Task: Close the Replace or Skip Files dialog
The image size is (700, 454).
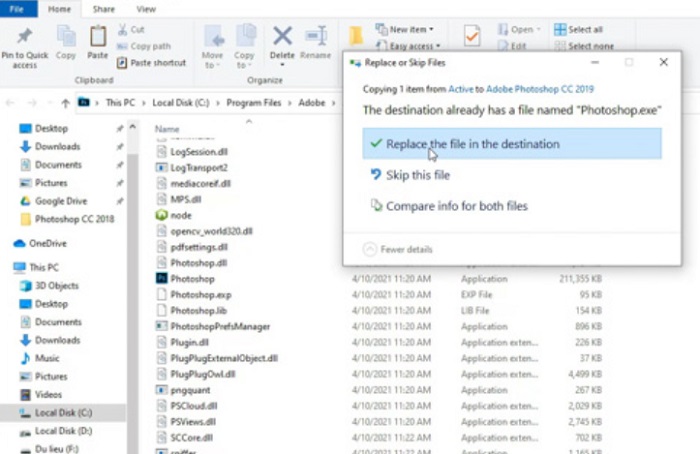Action: click(x=663, y=62)
